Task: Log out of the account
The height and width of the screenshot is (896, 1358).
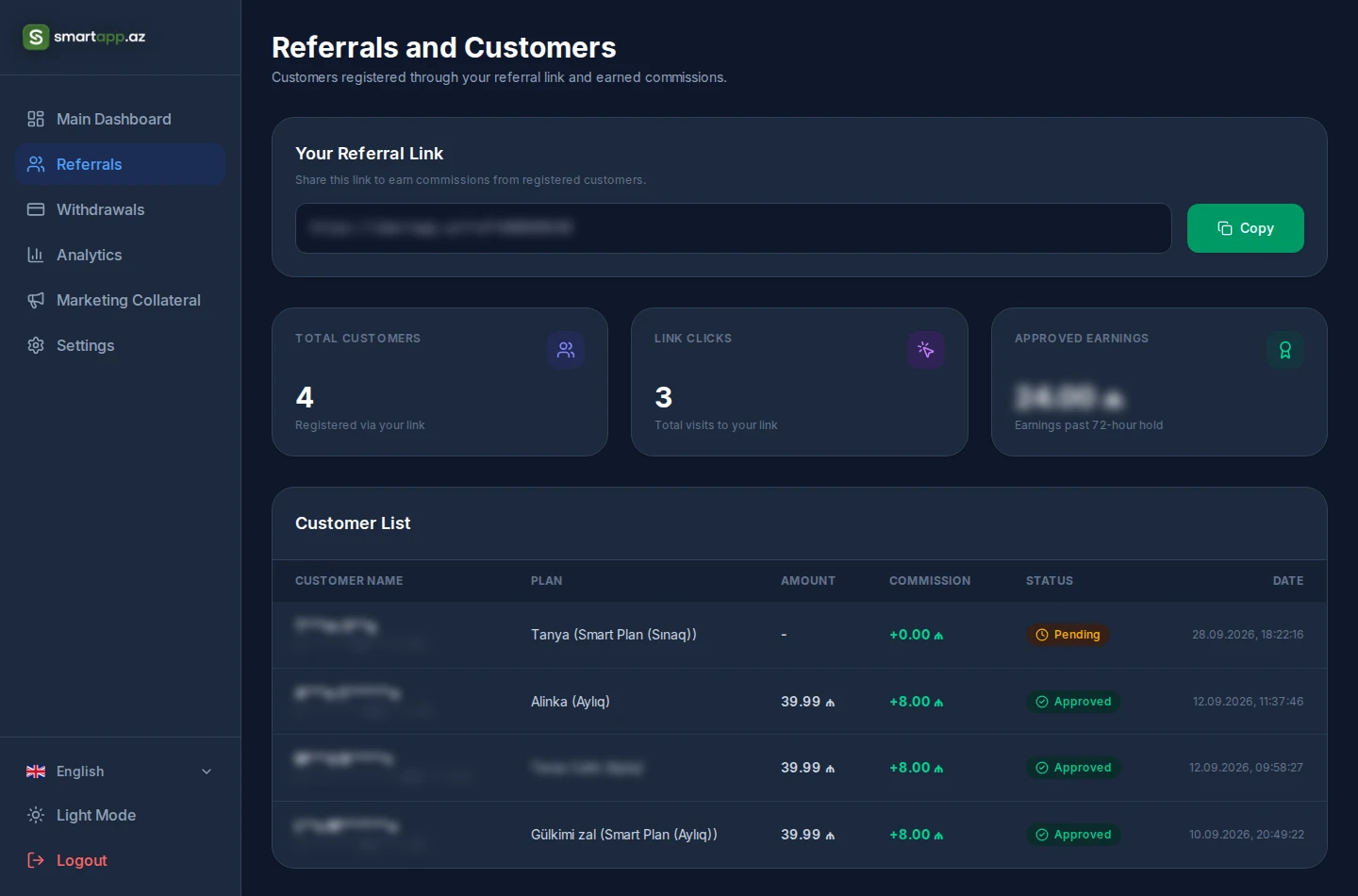Action: click(121, 860)
